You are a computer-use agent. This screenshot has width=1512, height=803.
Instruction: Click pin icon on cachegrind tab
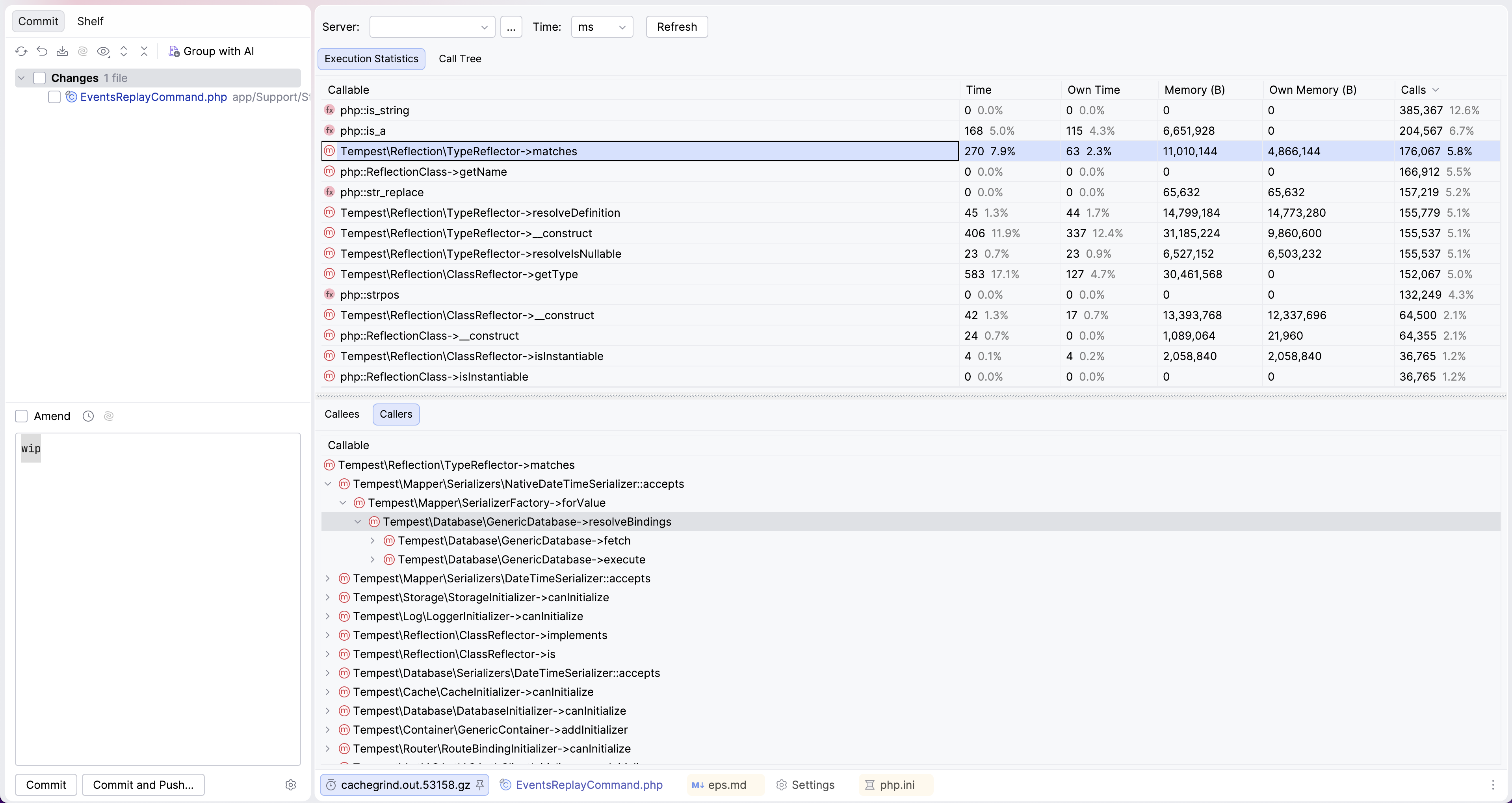[479, 785]
